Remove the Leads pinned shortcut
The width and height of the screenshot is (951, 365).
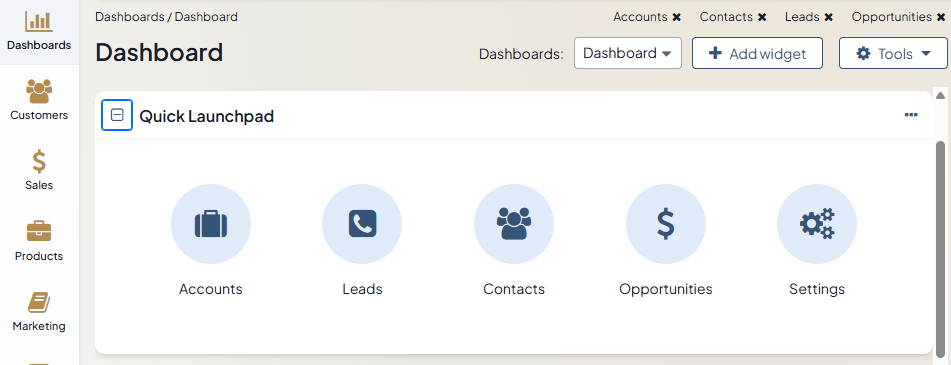[828, 17]
